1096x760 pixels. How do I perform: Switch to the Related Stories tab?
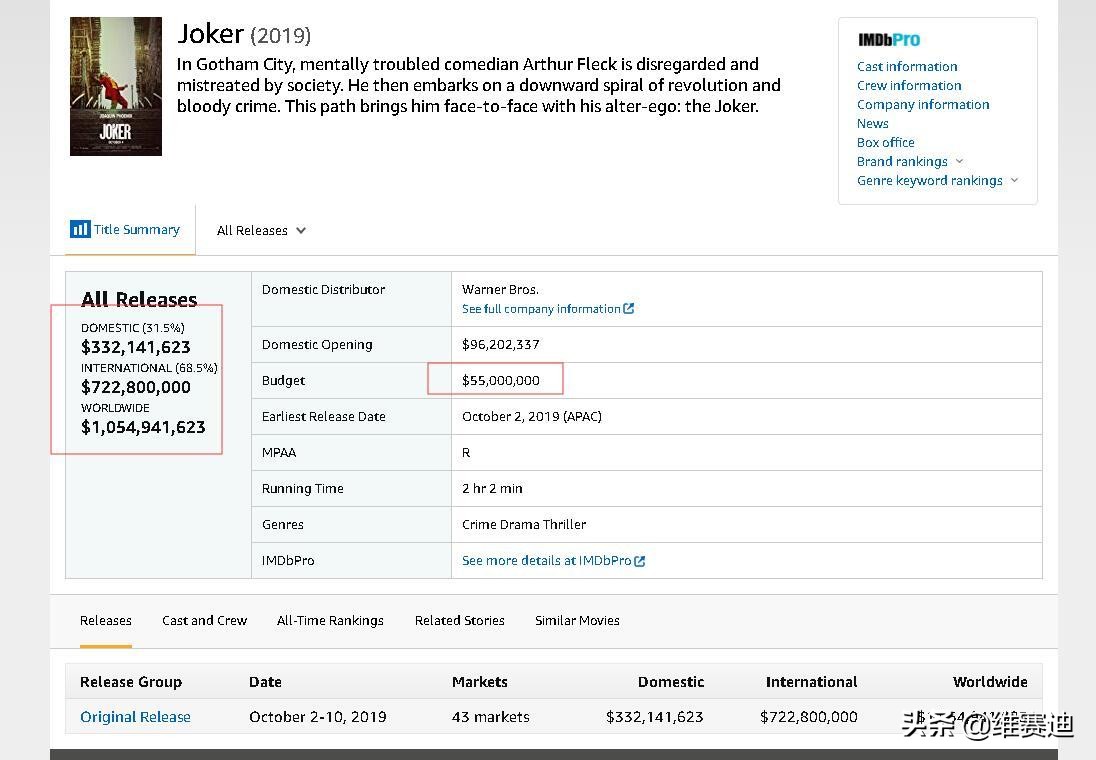pyautogui.click(x=459, y=620)
